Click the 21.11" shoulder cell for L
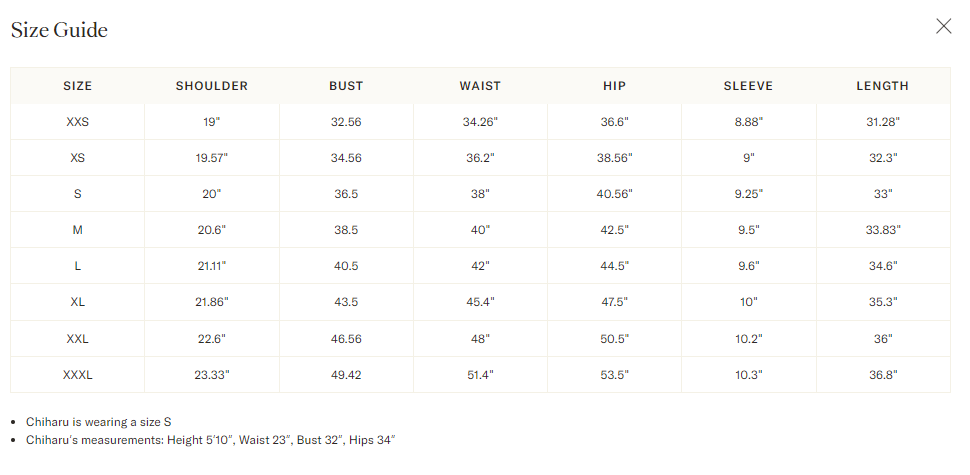This screenshot has width=970, height=475. click(212, 266)
